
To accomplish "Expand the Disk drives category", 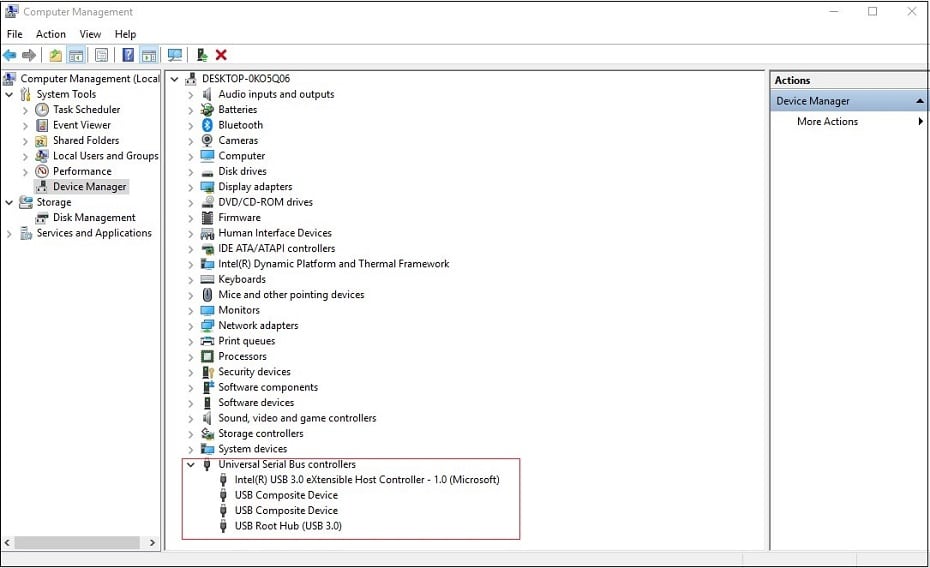I will [190, 171].
